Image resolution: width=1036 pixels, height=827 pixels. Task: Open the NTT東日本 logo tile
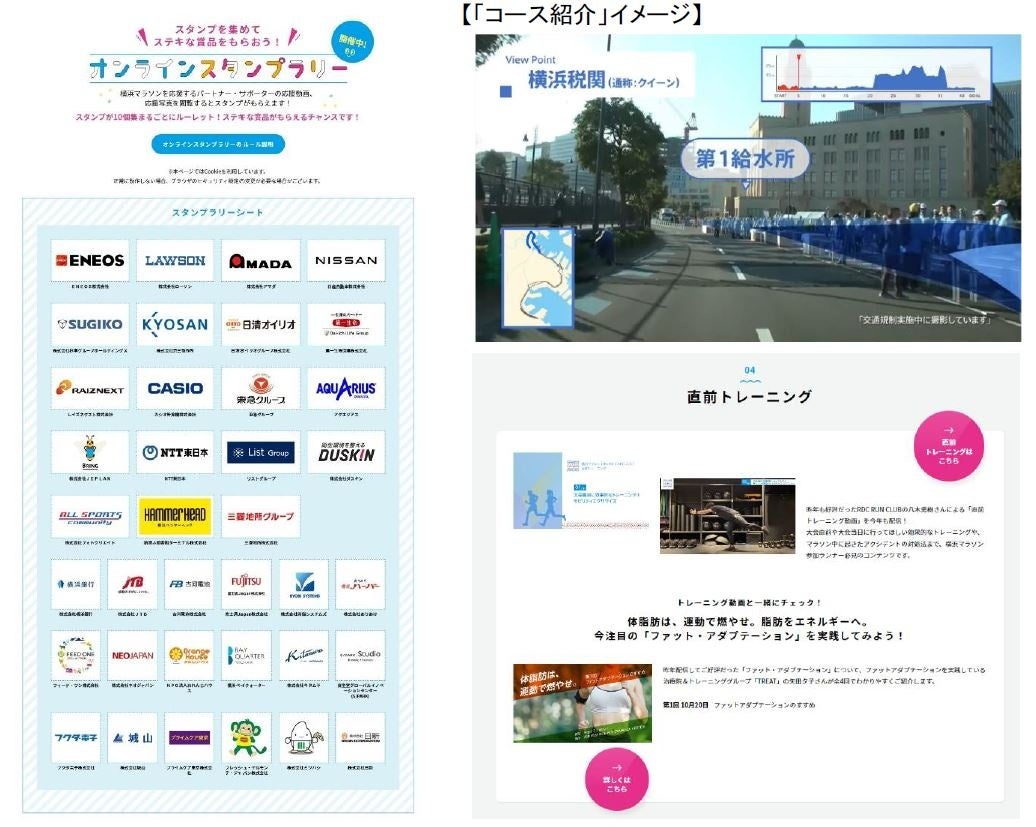click(175, 452)
